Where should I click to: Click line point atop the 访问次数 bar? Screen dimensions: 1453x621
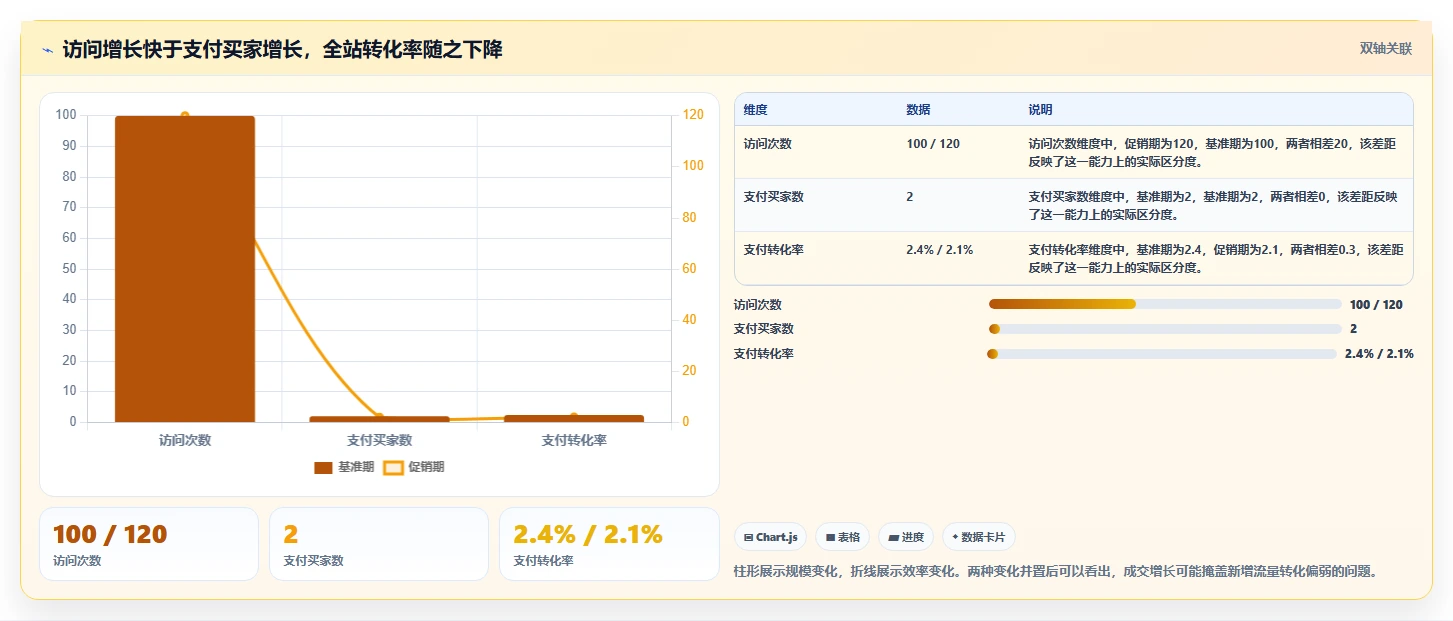pos(185,116)
